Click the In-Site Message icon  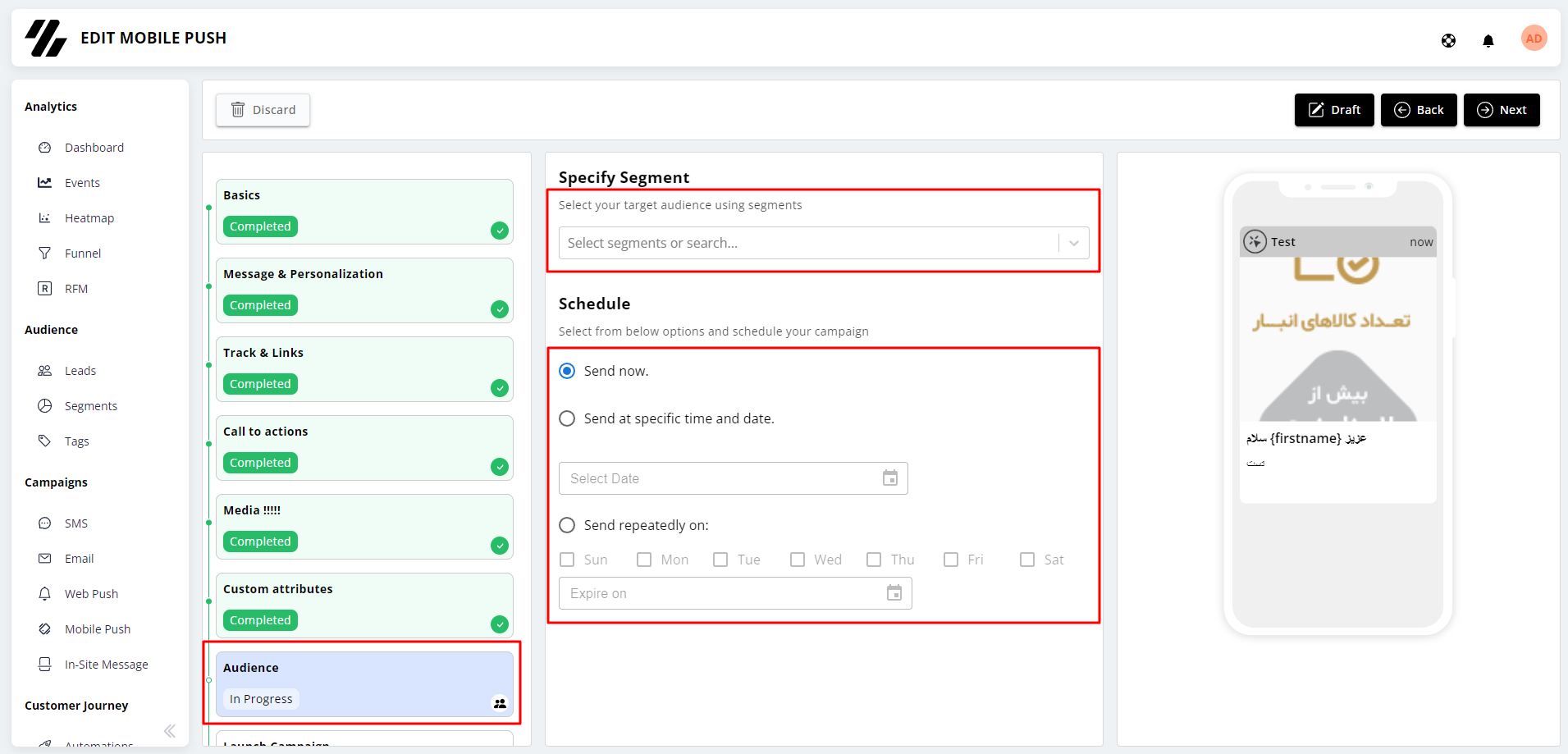pos(45,665)
